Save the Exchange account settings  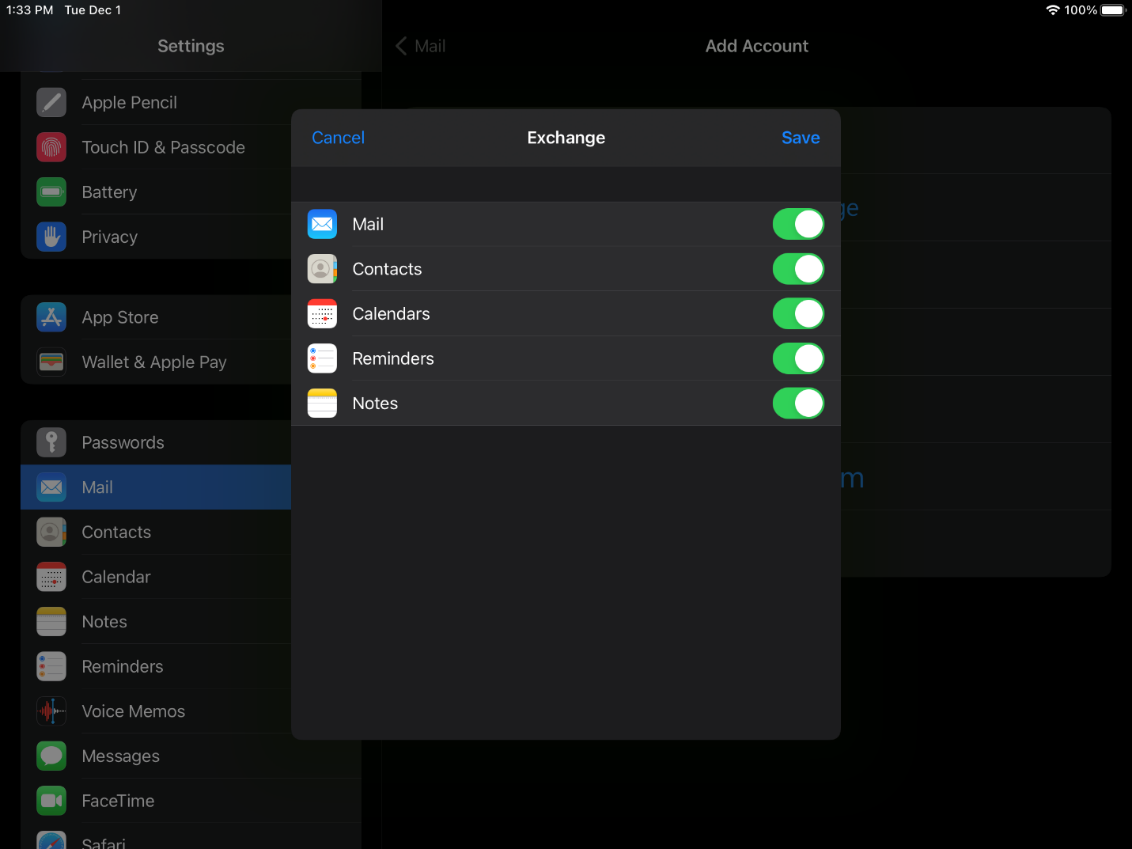[x=801, y=137]
